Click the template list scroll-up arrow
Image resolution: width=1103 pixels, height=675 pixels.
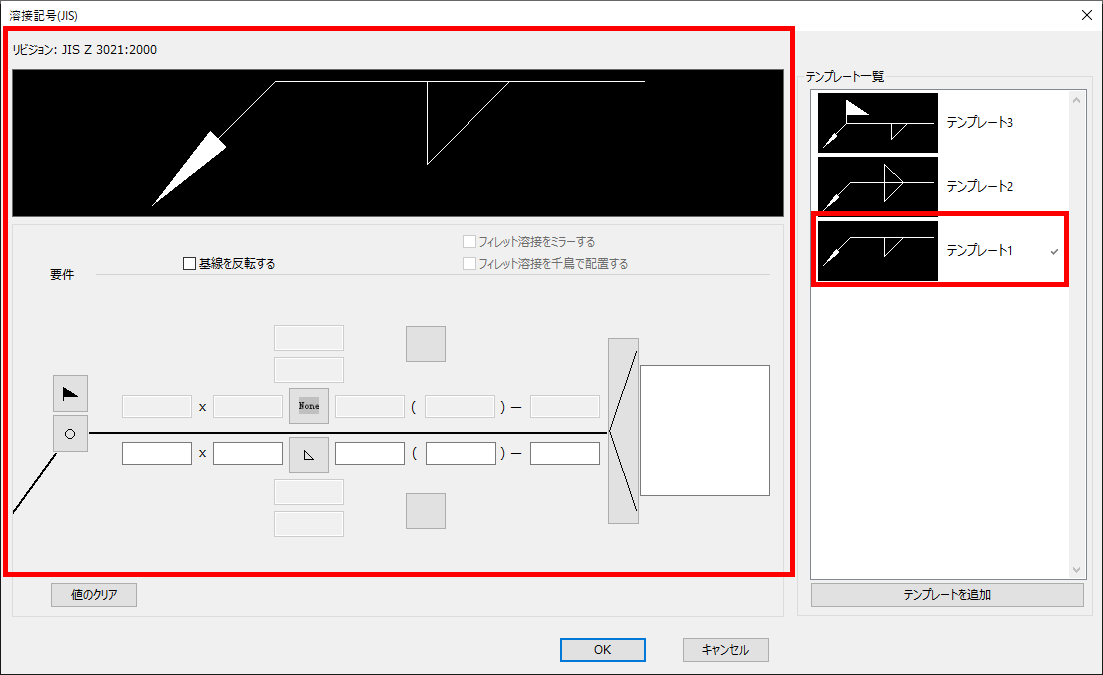[1076, 100]
